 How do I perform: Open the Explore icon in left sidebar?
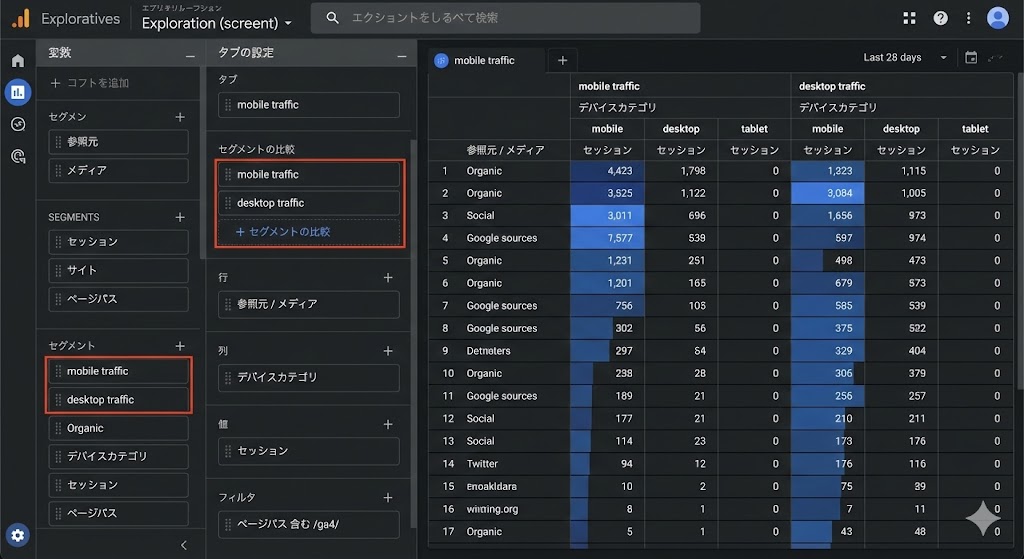(x=18, y=124)
